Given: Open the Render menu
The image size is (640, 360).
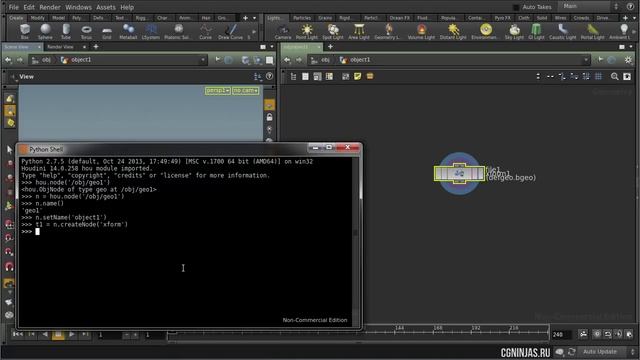Looking at the screenshot, I should point(50,7).
